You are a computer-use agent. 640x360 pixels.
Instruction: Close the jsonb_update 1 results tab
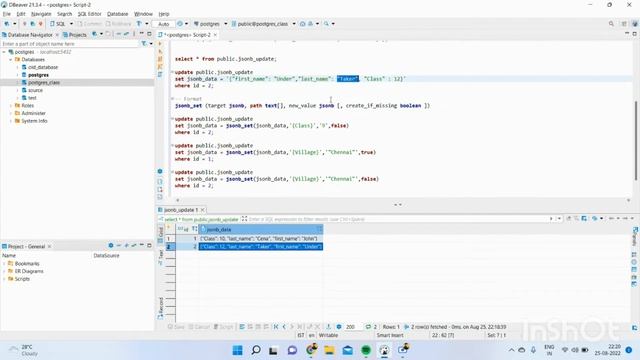coord(202,210)
